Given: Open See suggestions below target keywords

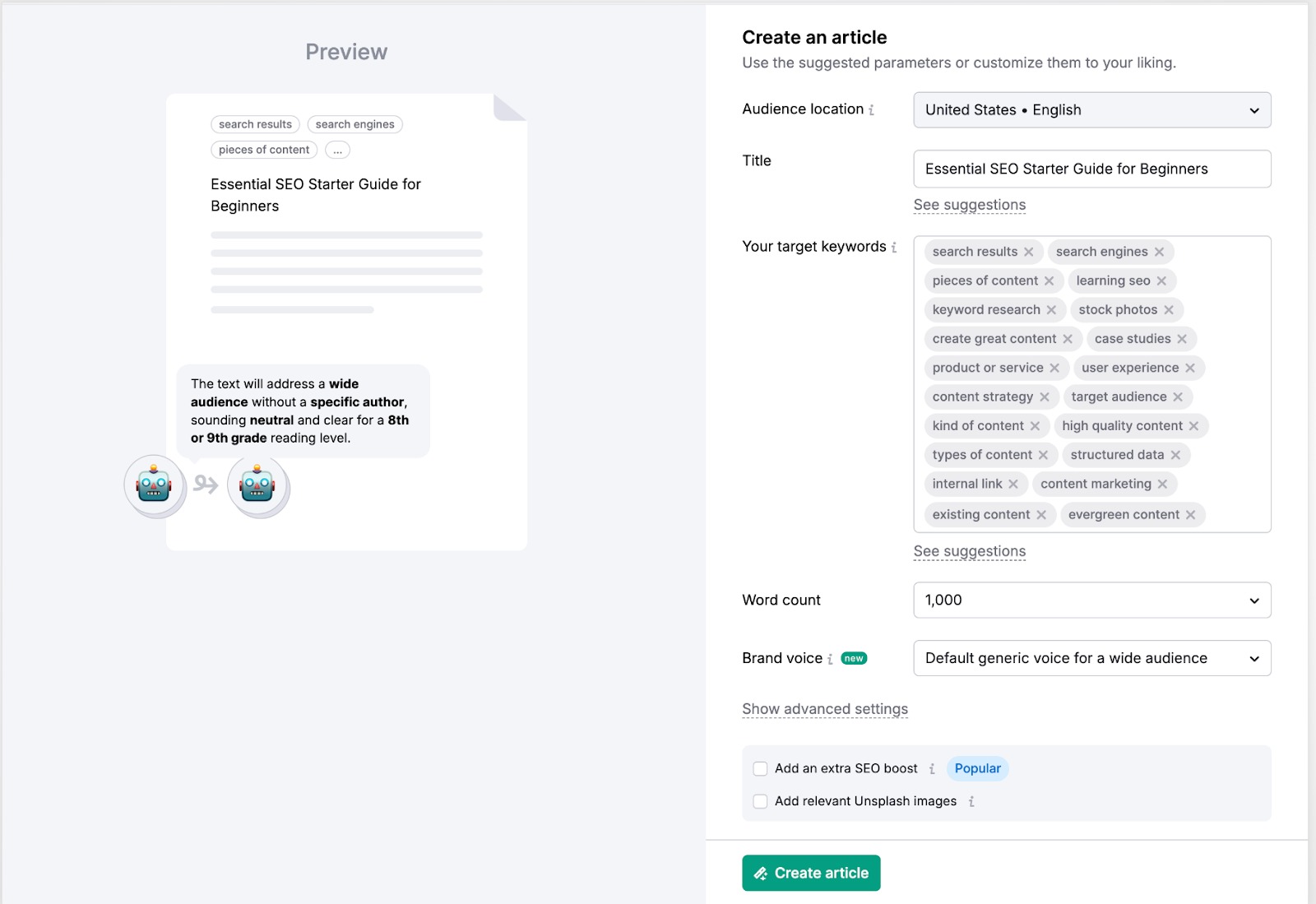Looking at the screenshot, I should pos(970,551).
